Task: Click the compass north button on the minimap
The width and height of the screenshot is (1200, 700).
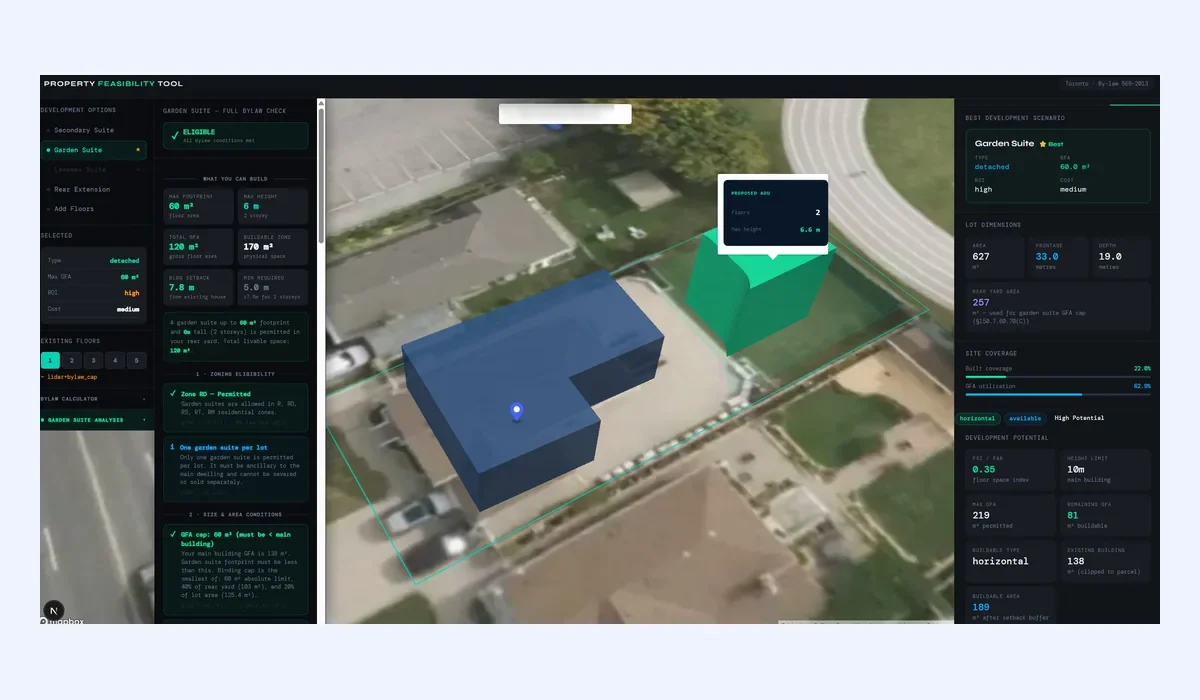Action: click(x=54, y=610)
